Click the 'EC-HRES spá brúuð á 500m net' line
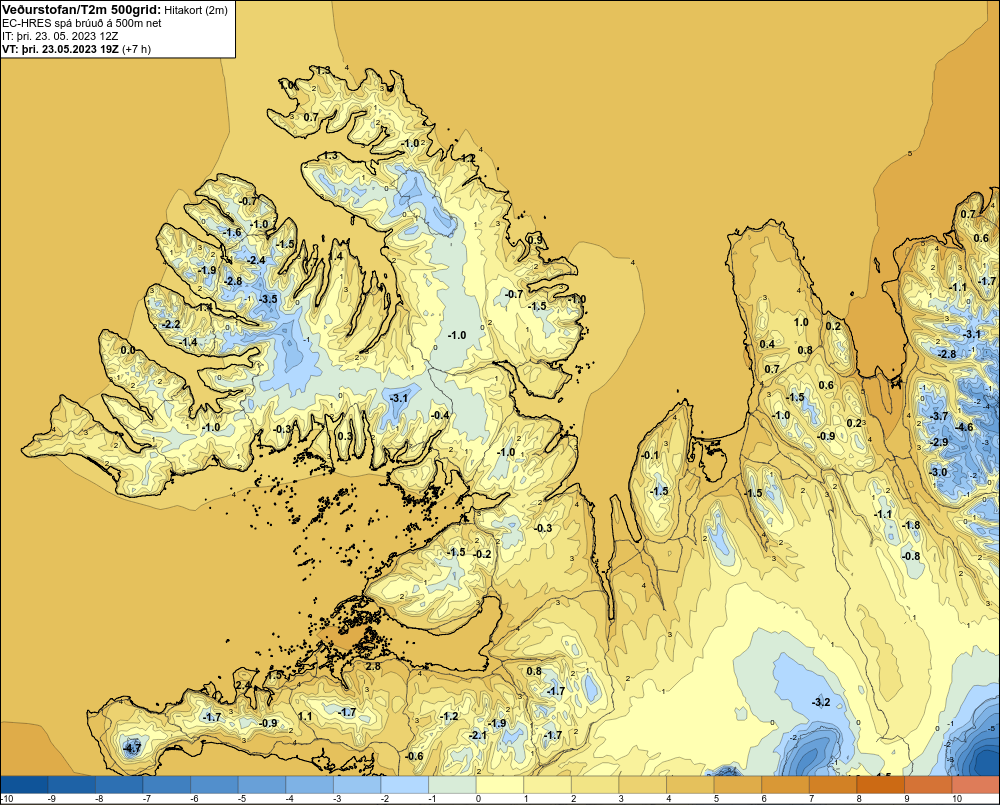 pos(82,23)
